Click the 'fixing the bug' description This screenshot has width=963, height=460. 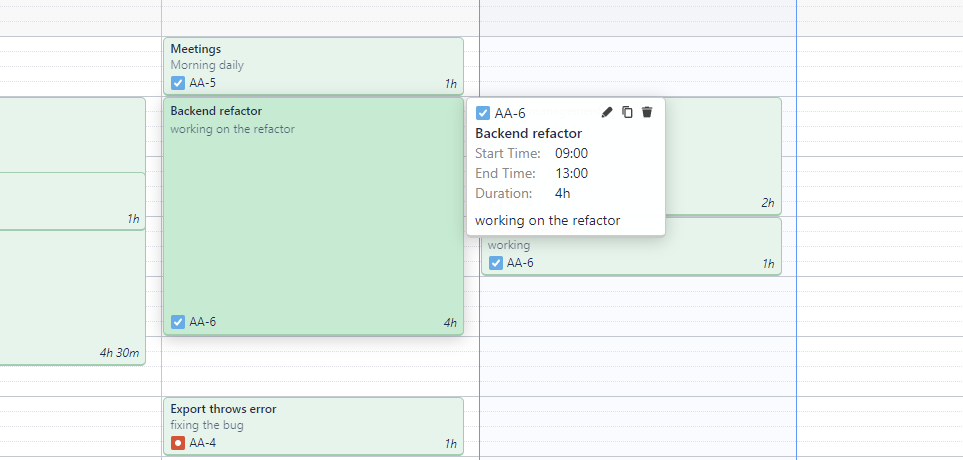pyautogui.click(x=207, y=425)
